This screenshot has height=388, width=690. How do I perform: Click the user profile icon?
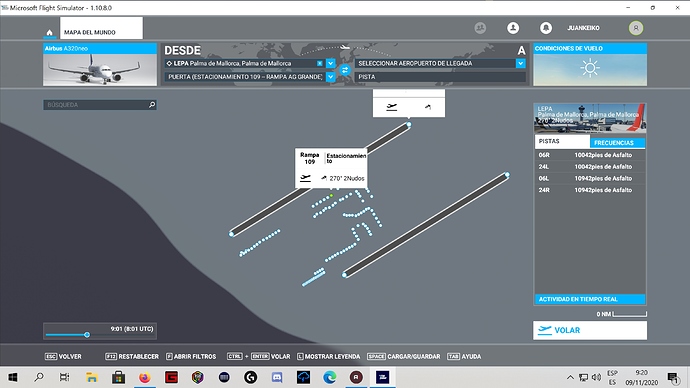point(513,28)
